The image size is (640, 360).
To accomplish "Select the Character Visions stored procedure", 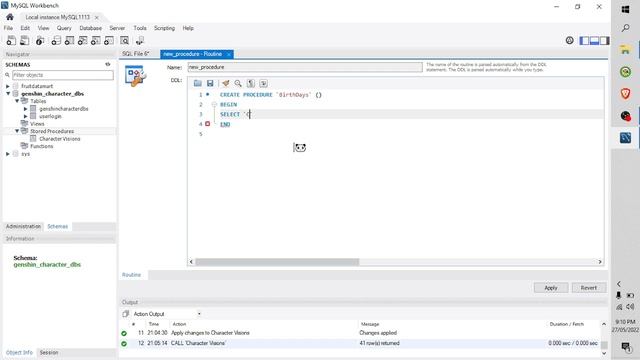I will coord(60,139).
